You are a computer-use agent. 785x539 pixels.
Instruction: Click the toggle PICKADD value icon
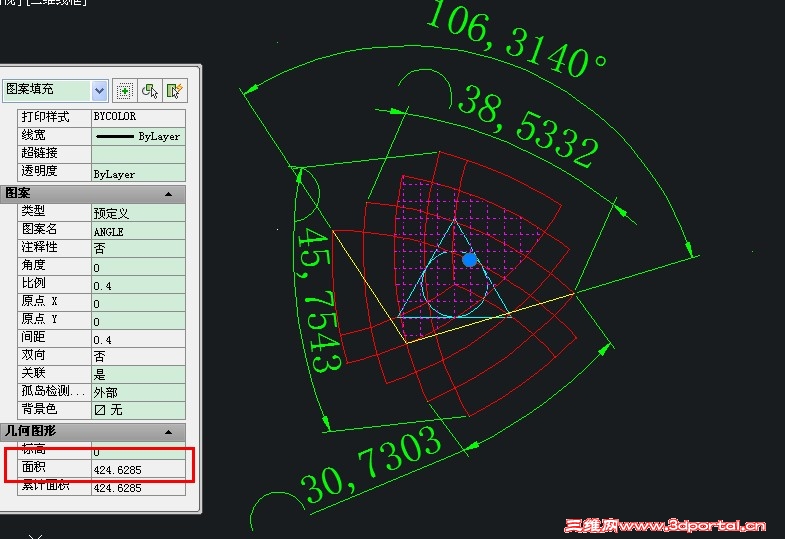point(124,91)
